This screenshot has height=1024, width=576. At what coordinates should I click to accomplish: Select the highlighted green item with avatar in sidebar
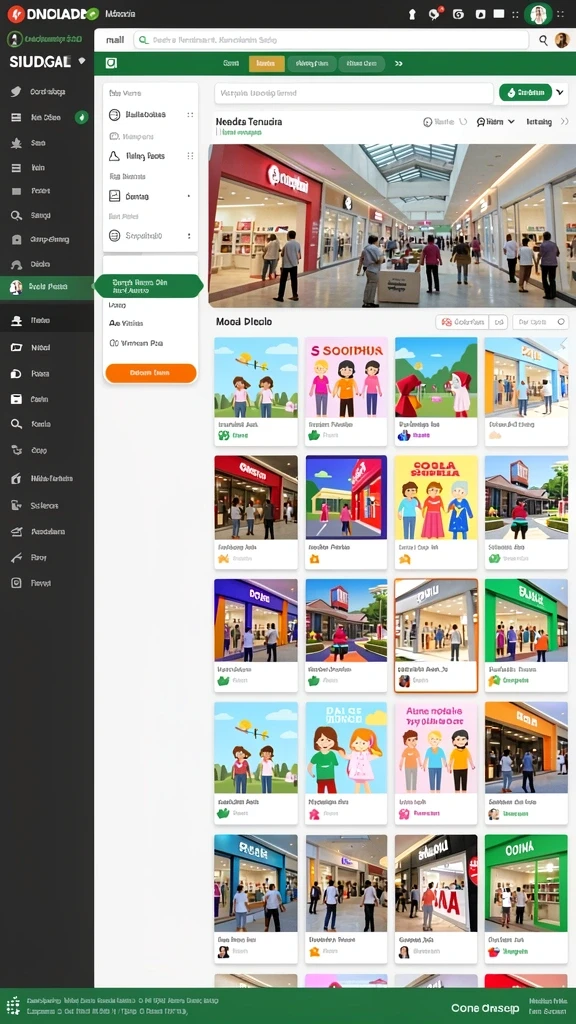pos(47,287)
